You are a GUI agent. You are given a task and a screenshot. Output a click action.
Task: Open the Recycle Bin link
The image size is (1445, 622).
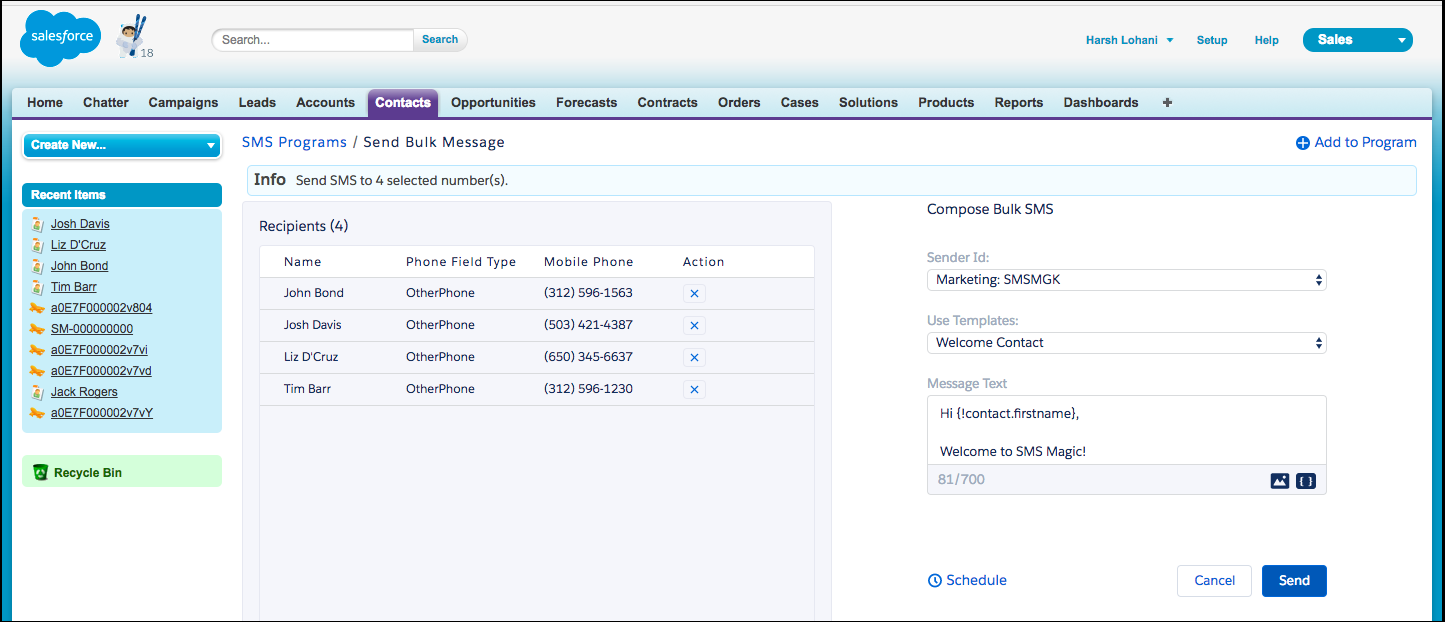[x=88, y=472]
